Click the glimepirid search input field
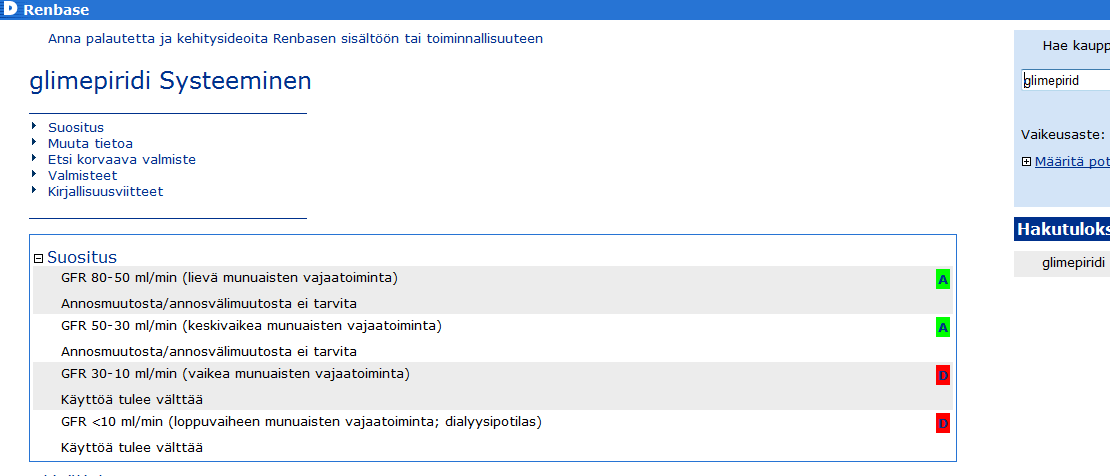1110x476 pixels. [1065, 81]
